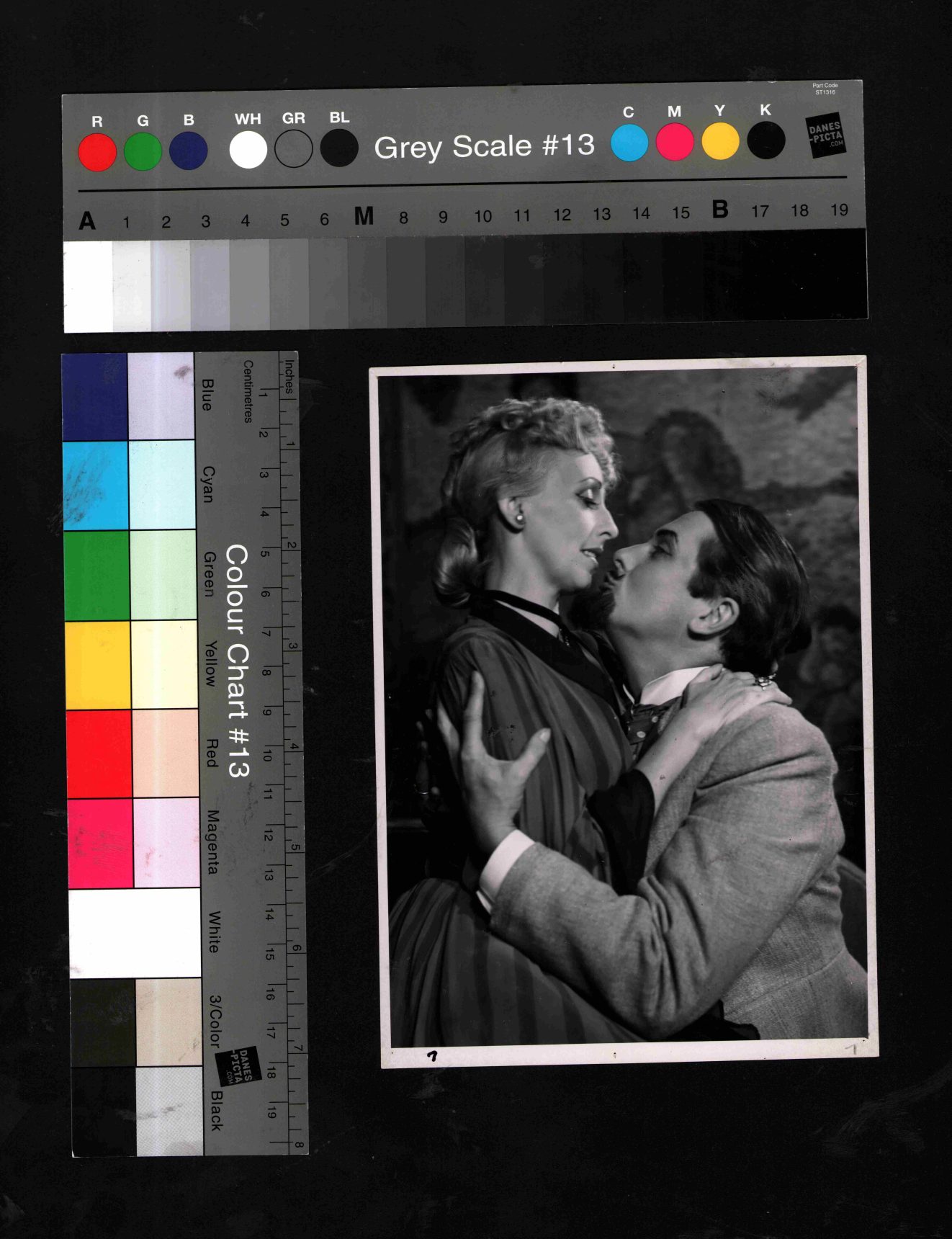Select the white grey-scale patch under A
This screenshot has height=1239, width=952.
(x=88, y=286)
